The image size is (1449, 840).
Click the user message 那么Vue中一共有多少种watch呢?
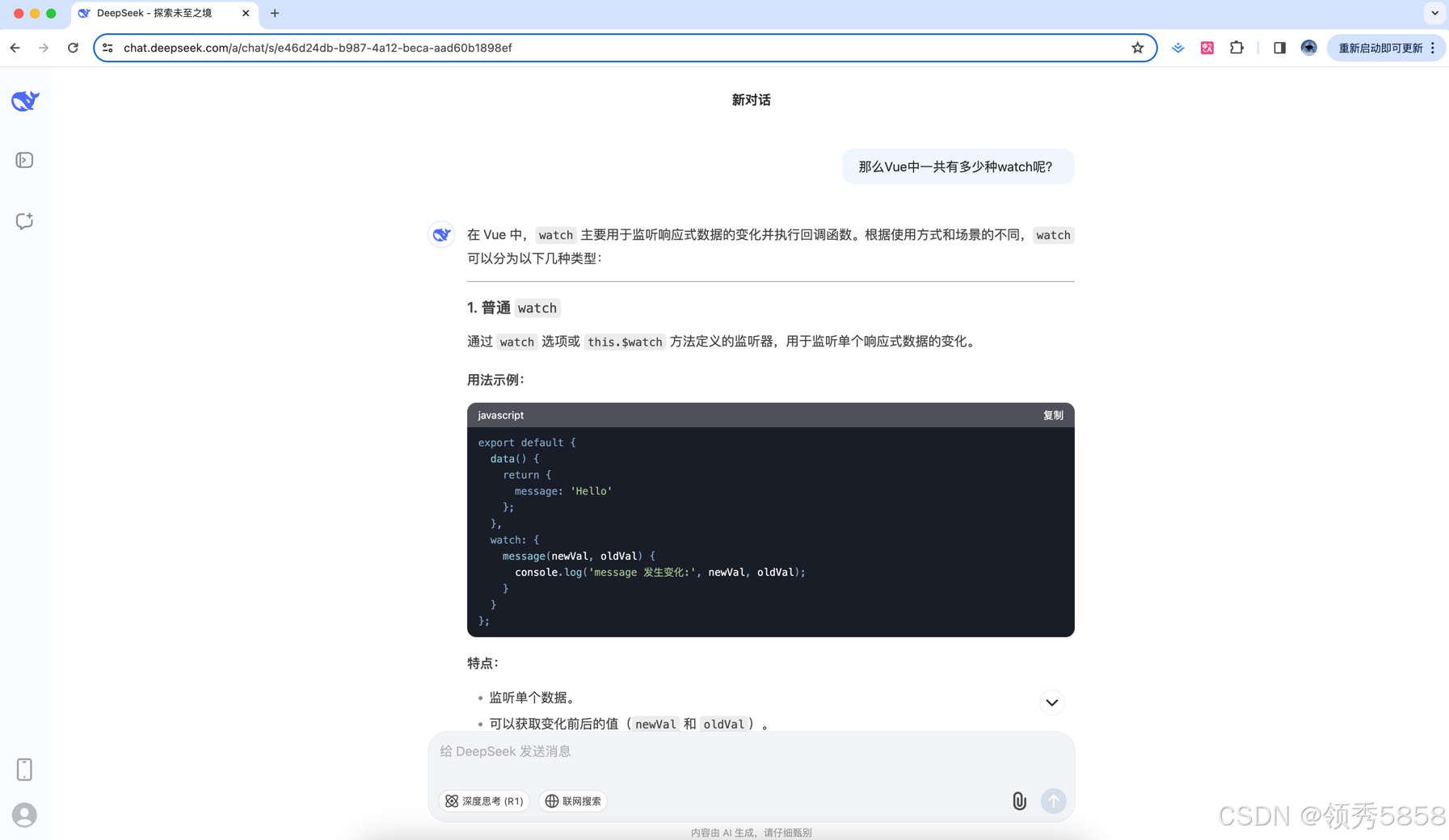point(958,166)
